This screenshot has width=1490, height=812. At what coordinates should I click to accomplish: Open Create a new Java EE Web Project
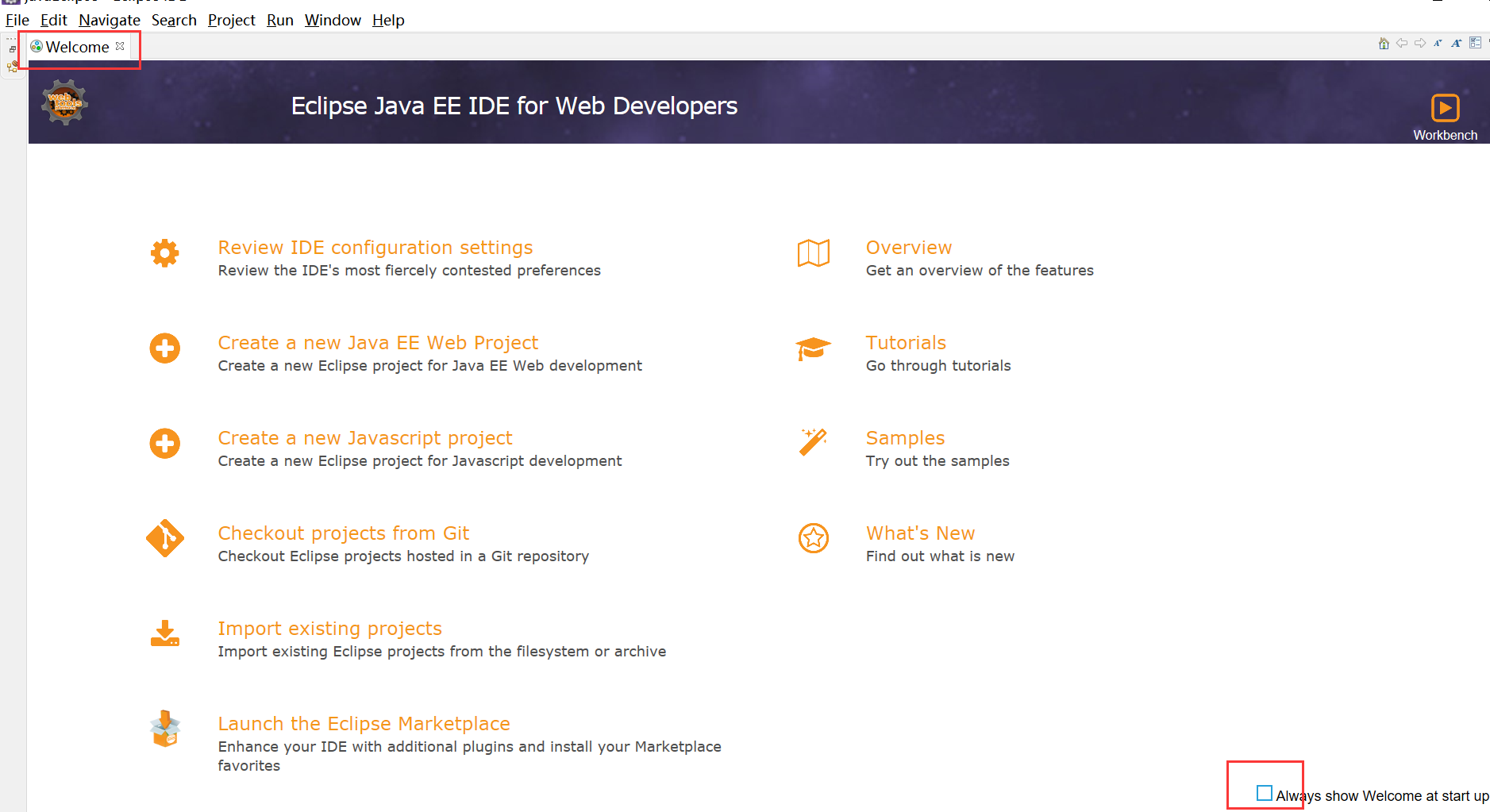(378, 343)
